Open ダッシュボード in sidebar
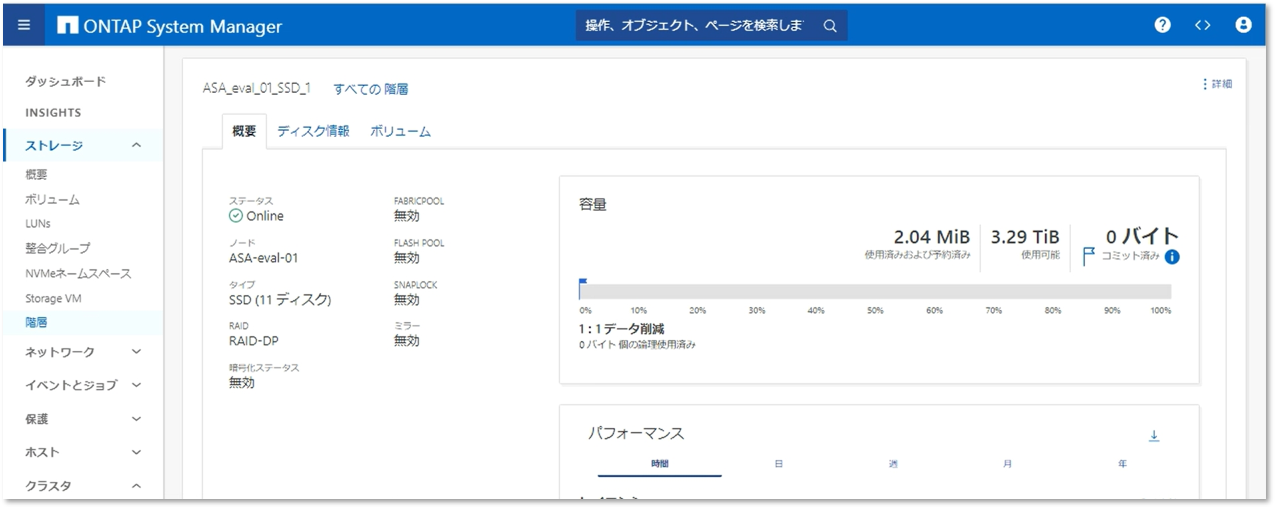1275x508 pixels. pyautogui.click(x=65, y=81)
